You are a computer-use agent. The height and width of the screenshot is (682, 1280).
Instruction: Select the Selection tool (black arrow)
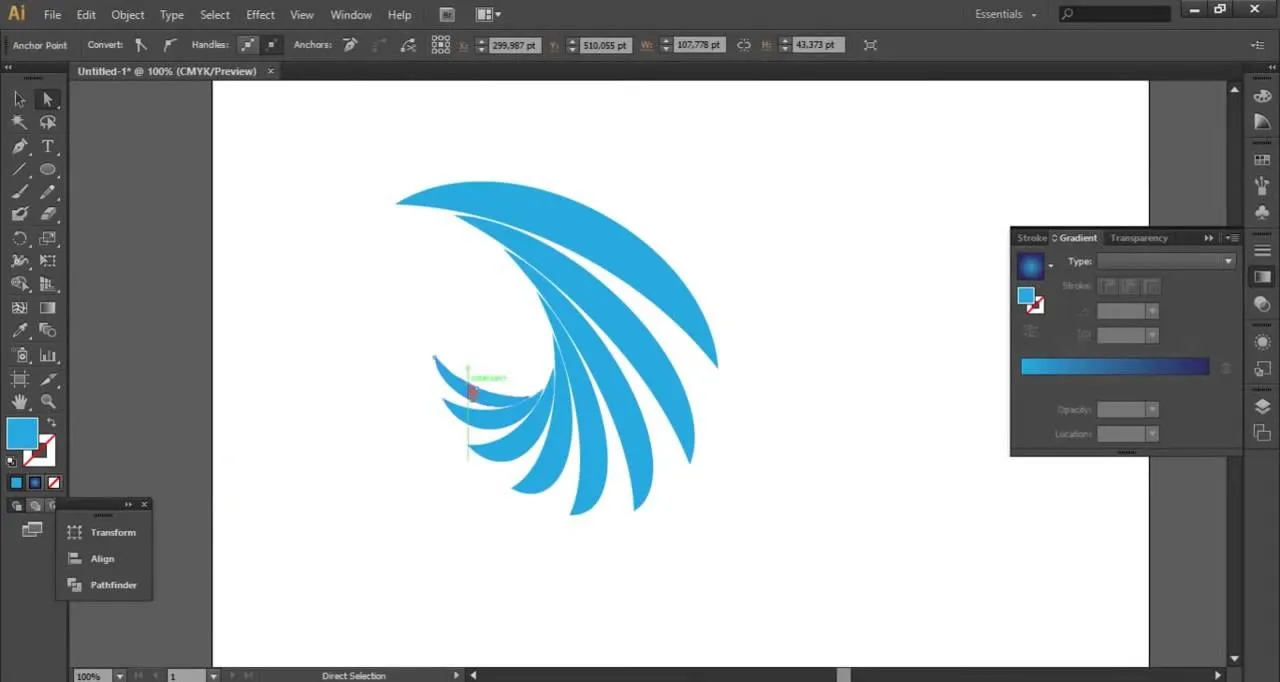19,99
